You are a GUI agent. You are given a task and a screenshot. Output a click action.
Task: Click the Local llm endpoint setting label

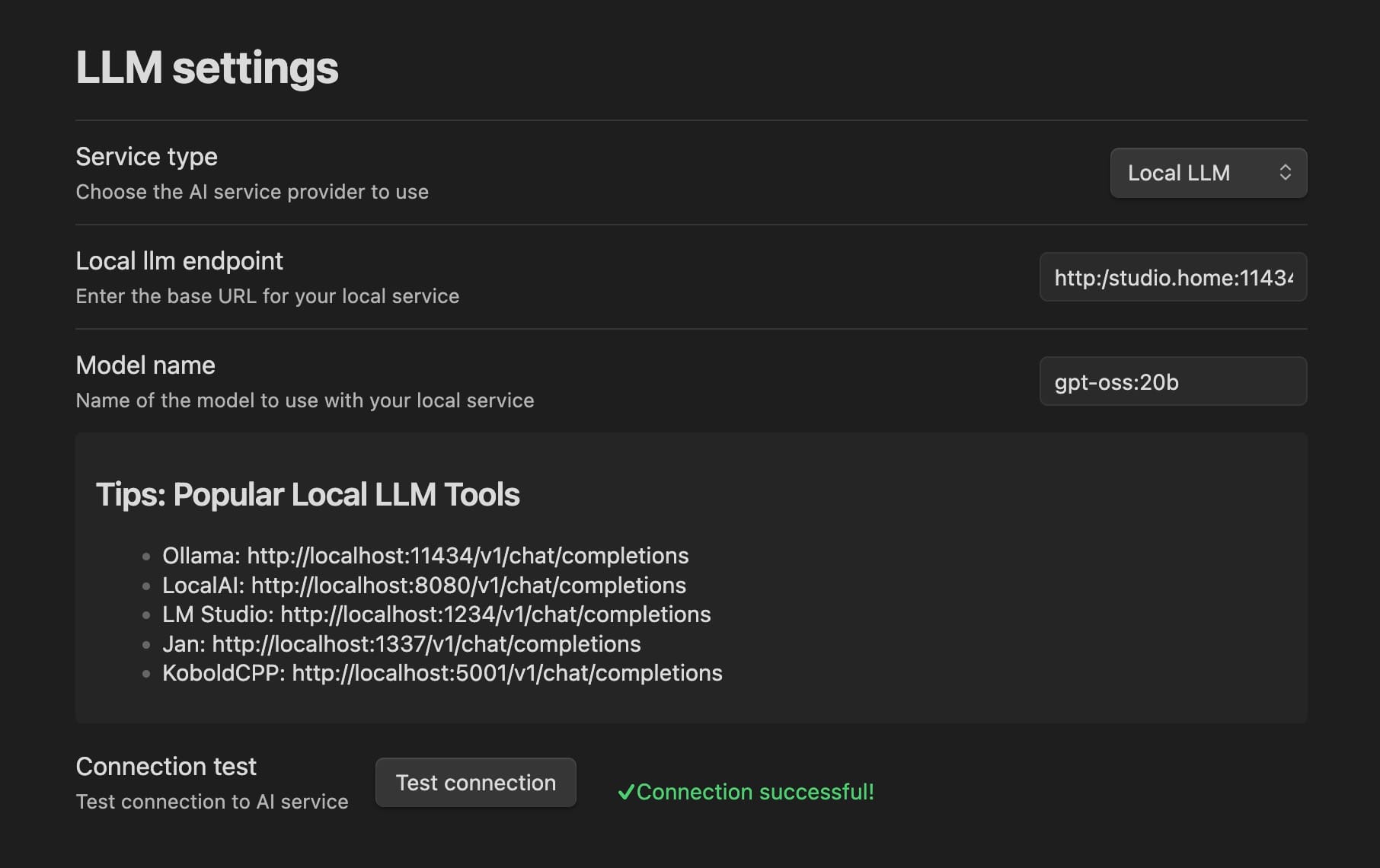[x=179, y=261]
